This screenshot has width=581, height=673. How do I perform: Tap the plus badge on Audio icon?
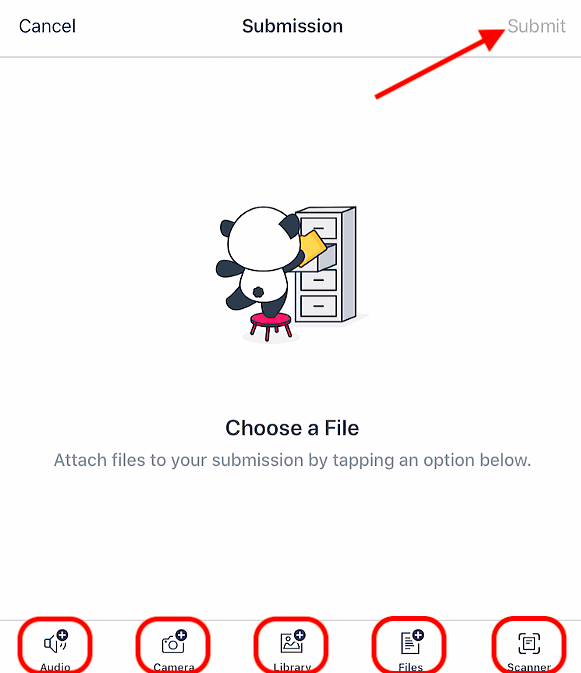[63, 635]
